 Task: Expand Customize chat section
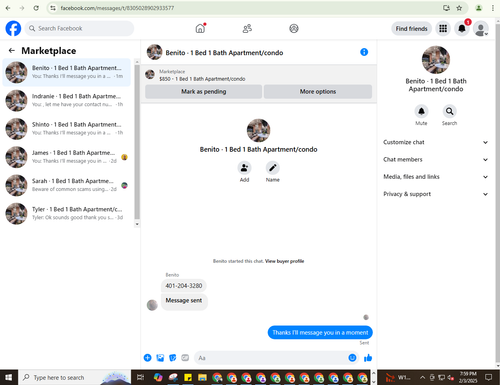(436, 142)
